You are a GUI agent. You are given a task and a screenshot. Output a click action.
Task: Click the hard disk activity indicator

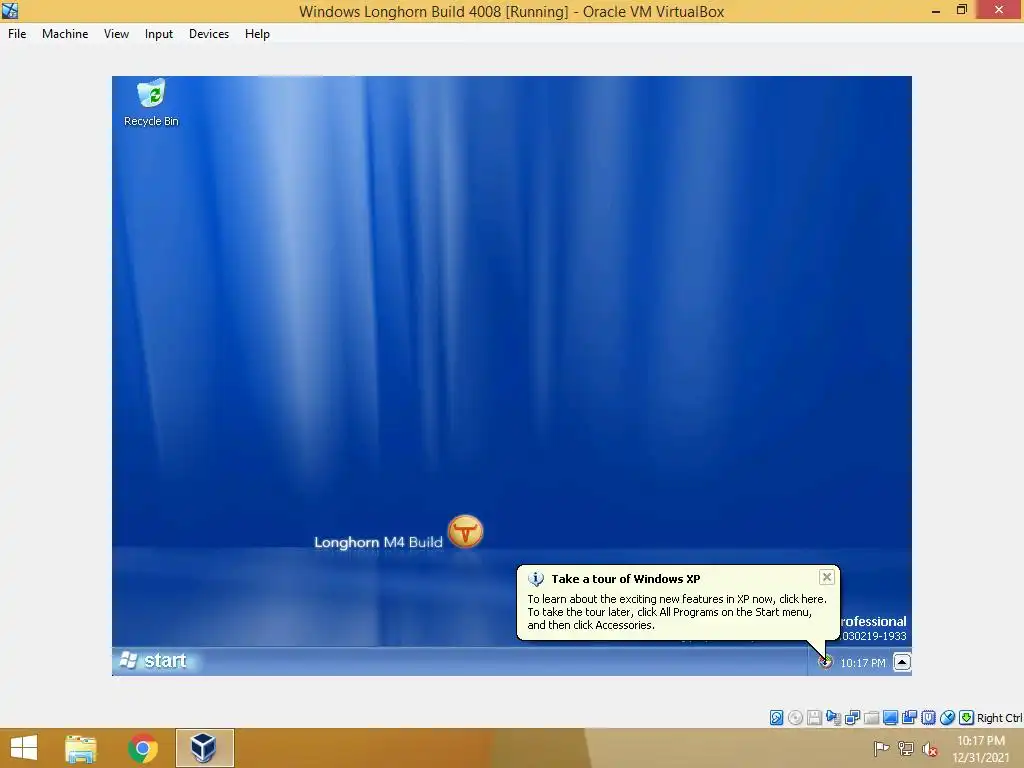click(776, 718)
